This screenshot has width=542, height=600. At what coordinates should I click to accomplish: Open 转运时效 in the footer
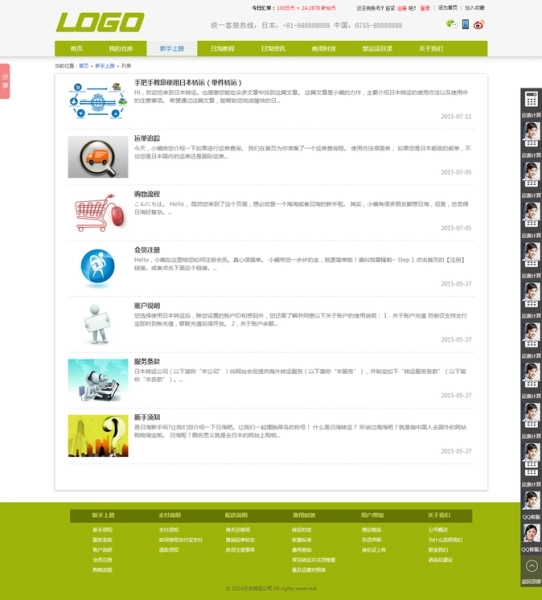point(302,530)
